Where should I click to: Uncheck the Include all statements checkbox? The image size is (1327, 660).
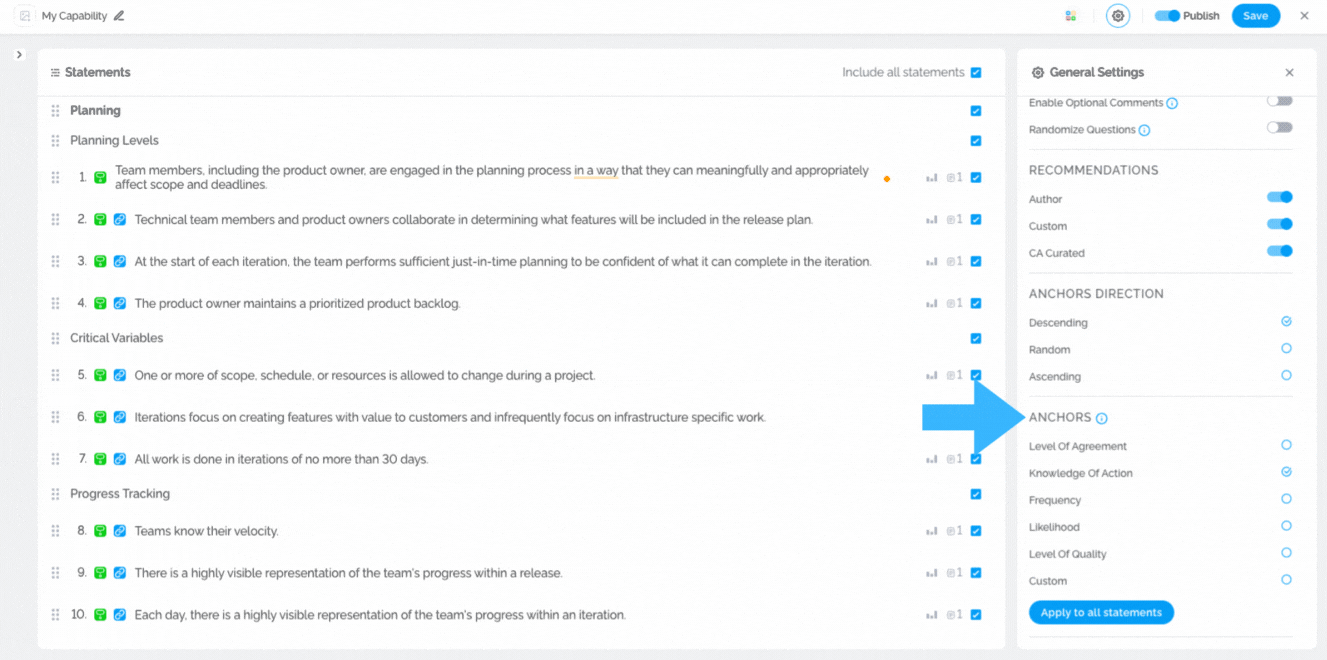coord(976,73)
